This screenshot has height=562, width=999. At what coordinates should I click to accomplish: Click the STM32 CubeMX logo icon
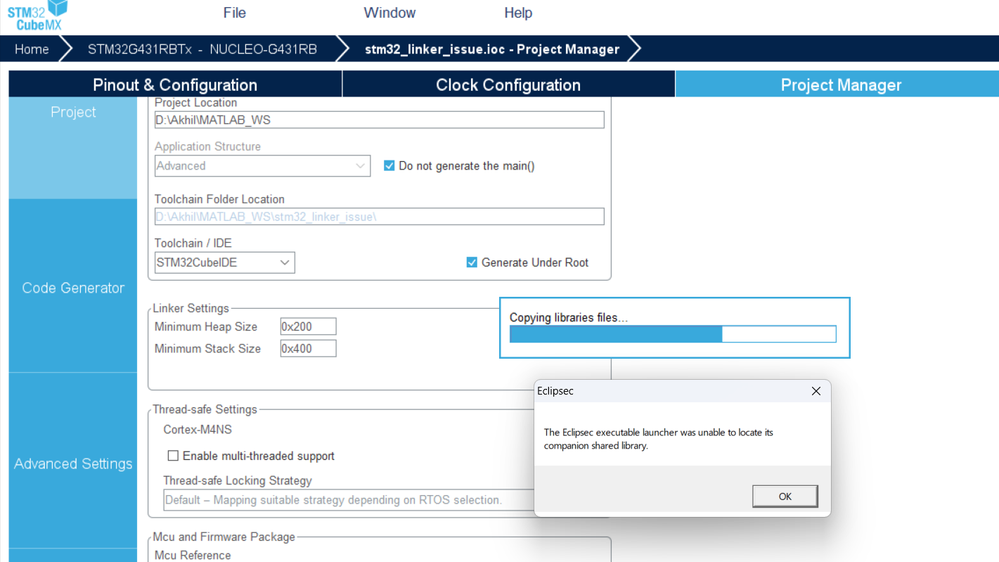tap(37, 16)
